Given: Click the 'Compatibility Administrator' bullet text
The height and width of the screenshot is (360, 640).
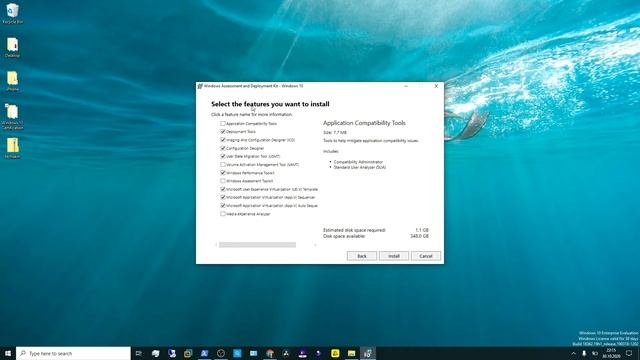Looking at the screenshot, I should point(358,162).
